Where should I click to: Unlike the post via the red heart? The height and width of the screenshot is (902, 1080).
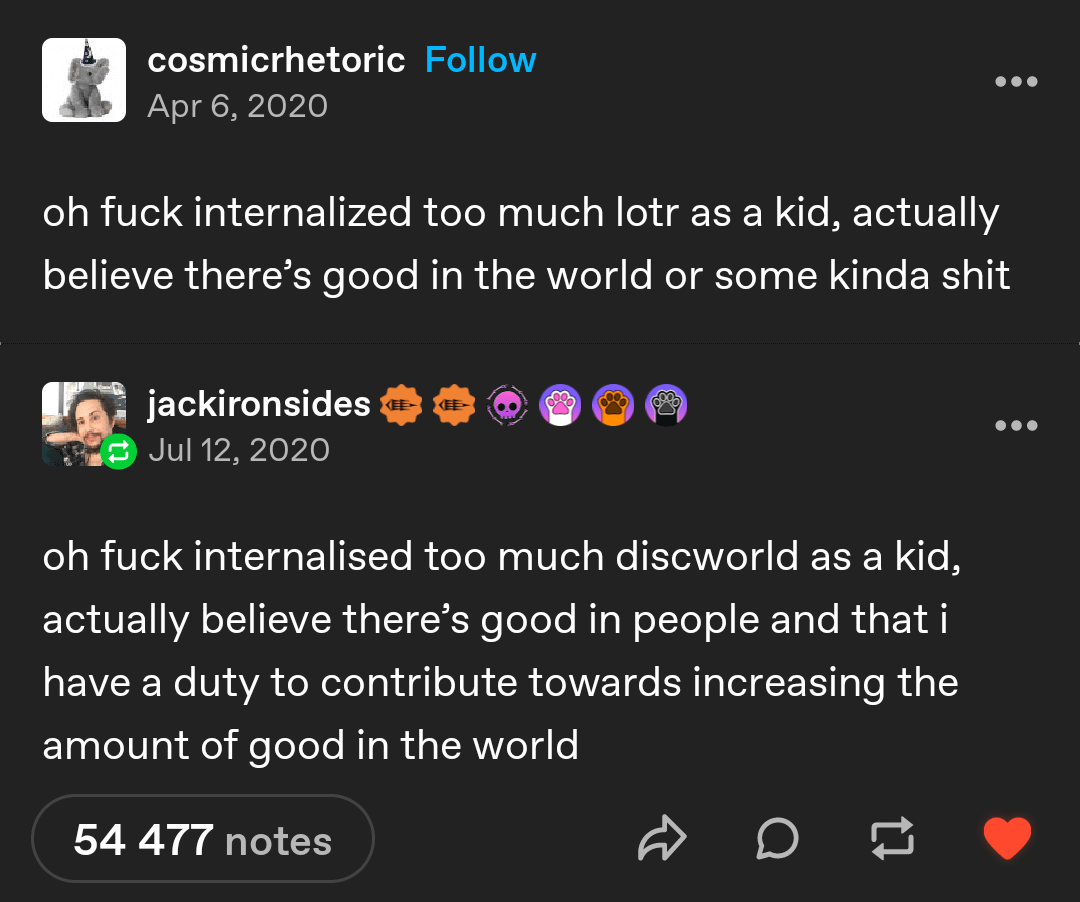pos(1007,838)
